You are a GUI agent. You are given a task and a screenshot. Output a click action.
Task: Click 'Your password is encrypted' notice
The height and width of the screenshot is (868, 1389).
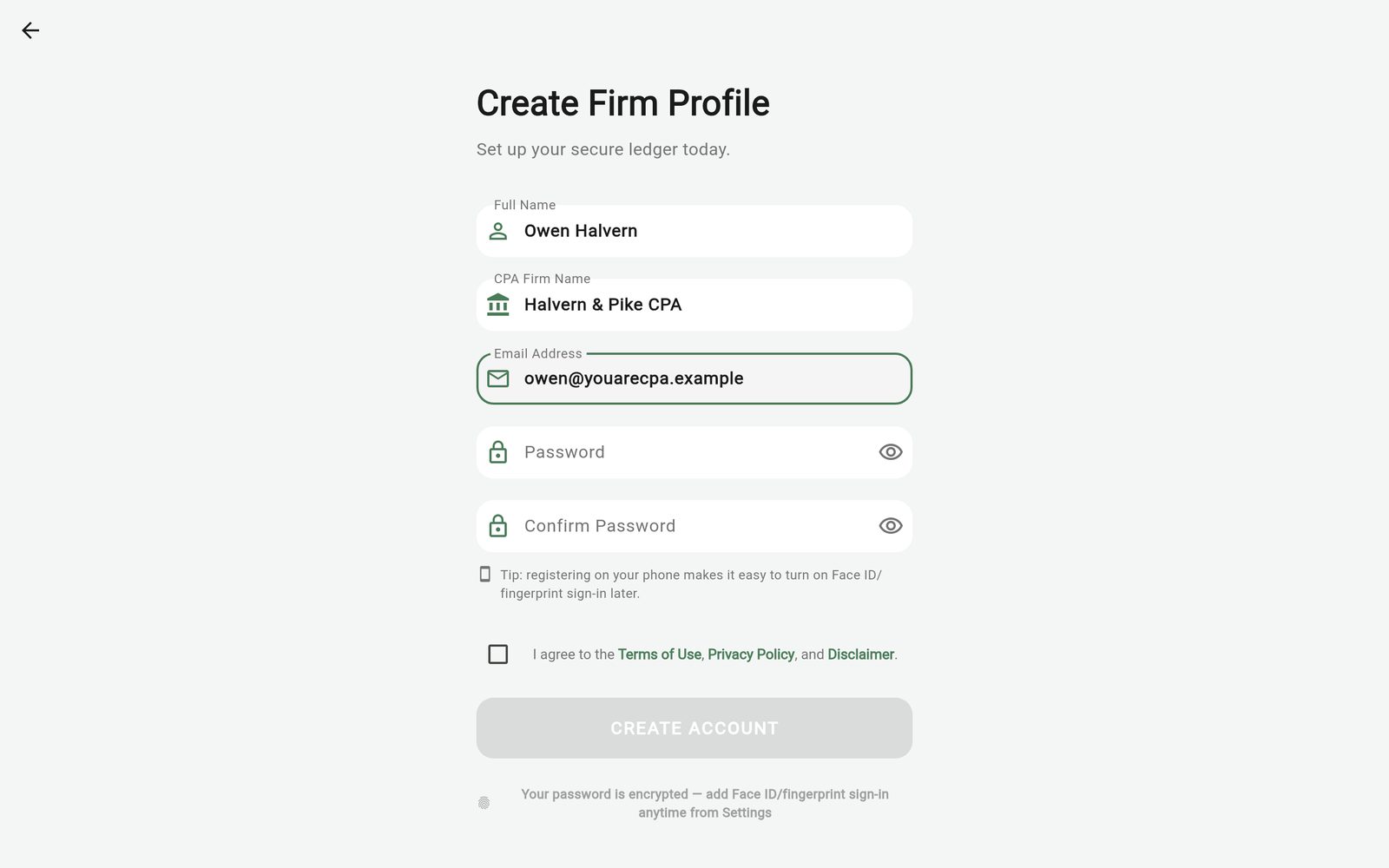pyautogui.click(x=705, y=803)
